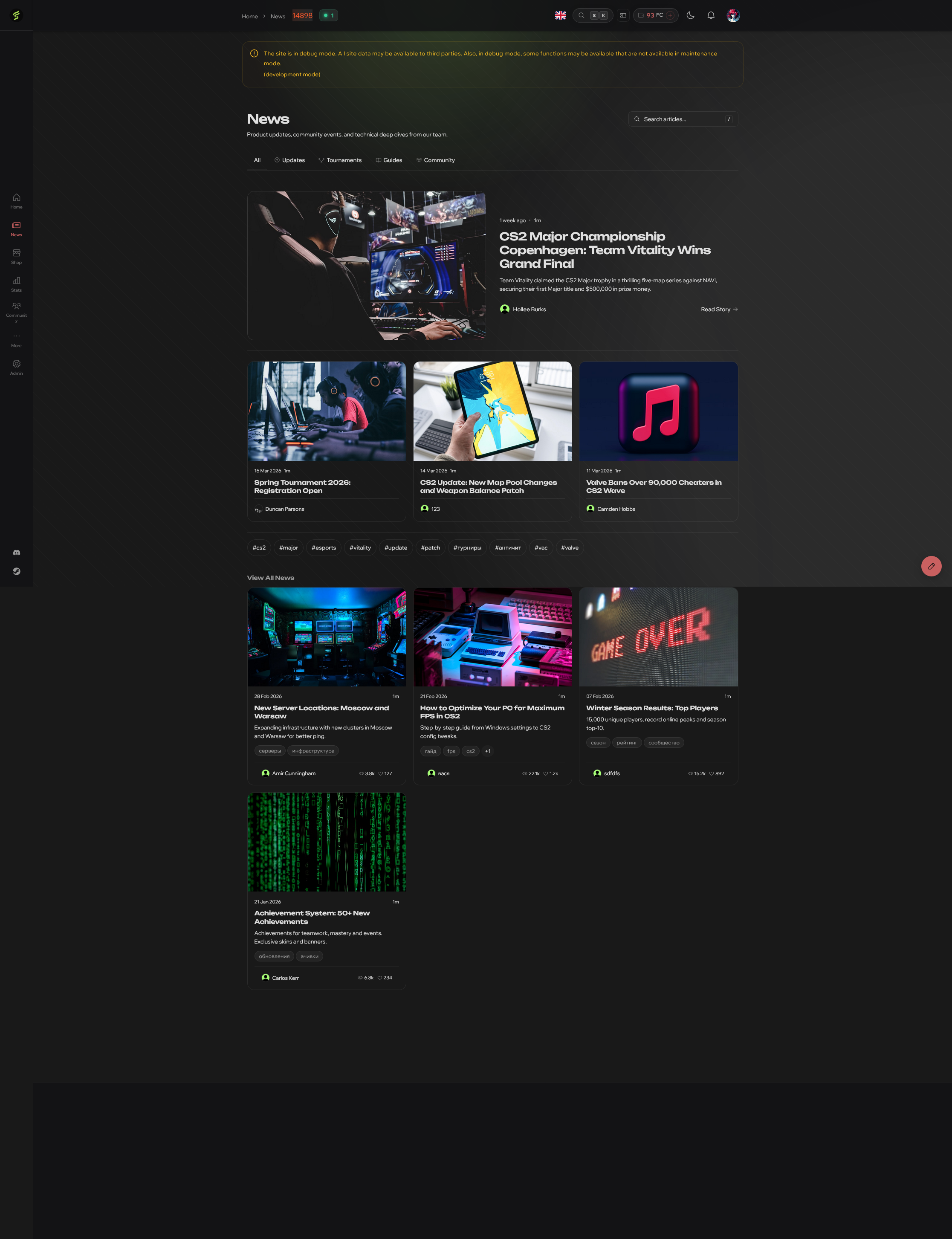This screenshot has width=952, height=1239.
Task: Open the Discord link icon in sidebar
Action: click(x=17, y=552)
